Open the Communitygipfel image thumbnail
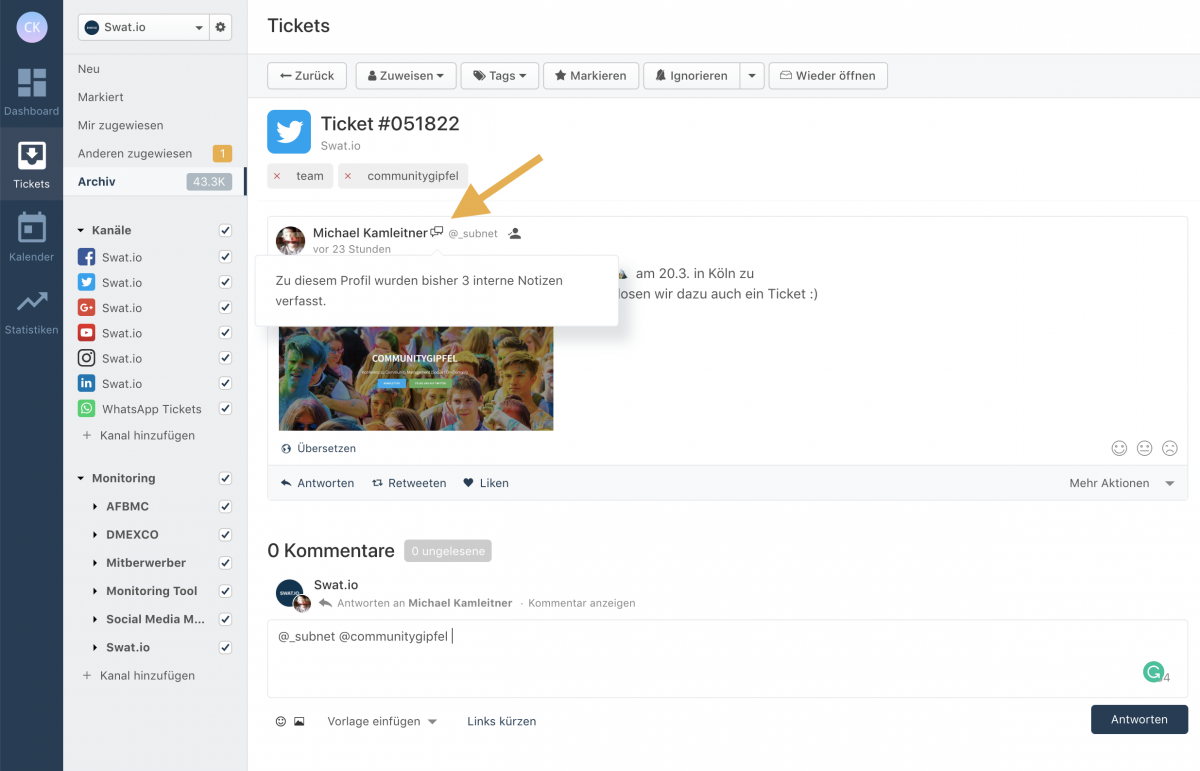Viewport: 1200px width, 771px height. click(x=416, y=378)
